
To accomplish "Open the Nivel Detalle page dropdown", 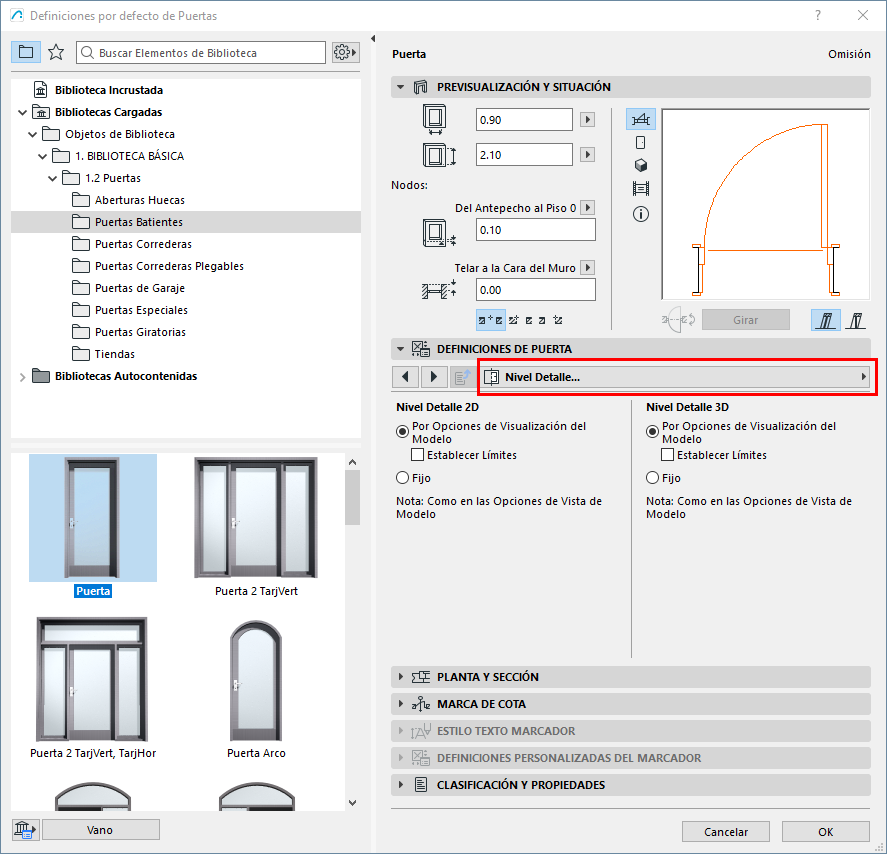I will coord(676,377).
